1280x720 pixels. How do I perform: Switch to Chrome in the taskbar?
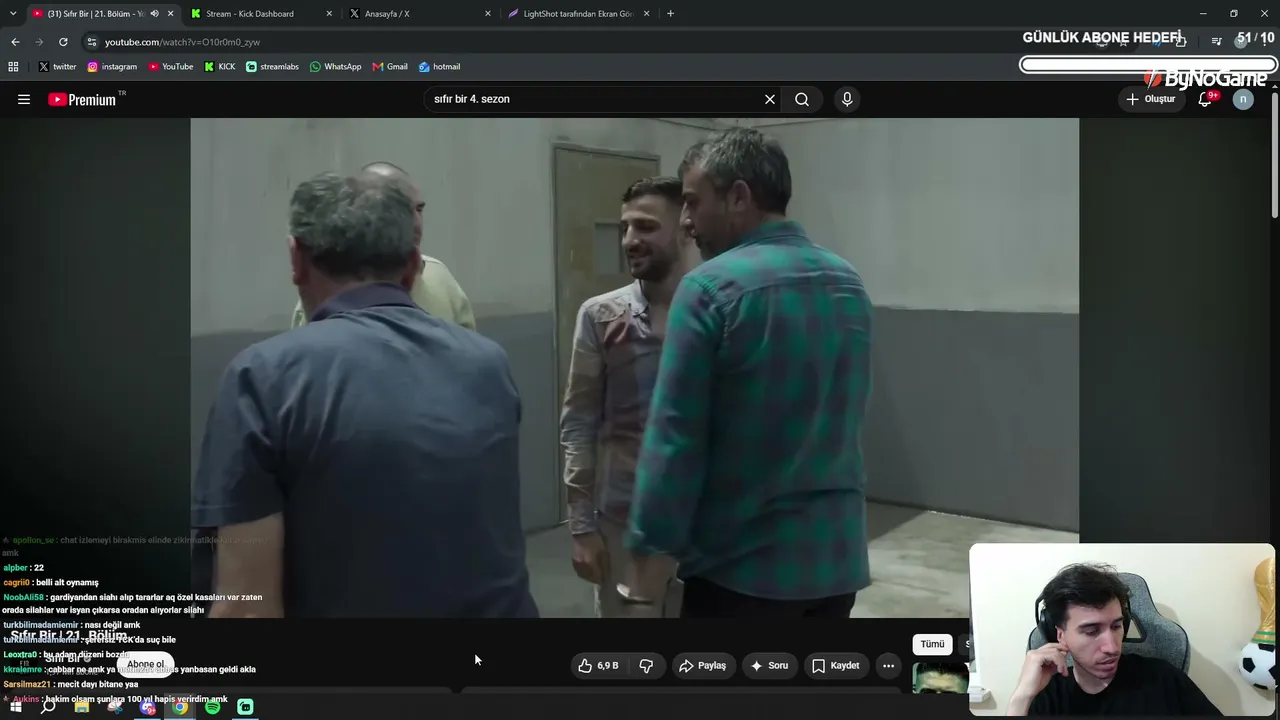coord(180,707)
